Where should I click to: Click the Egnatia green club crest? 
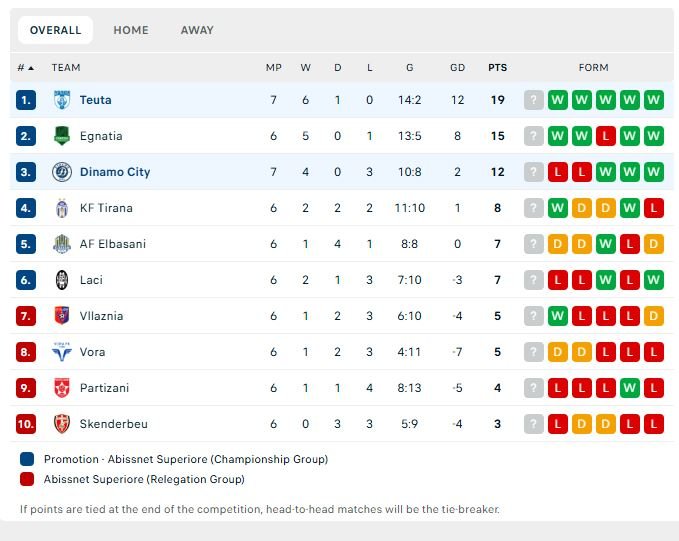tap(61, 136)
